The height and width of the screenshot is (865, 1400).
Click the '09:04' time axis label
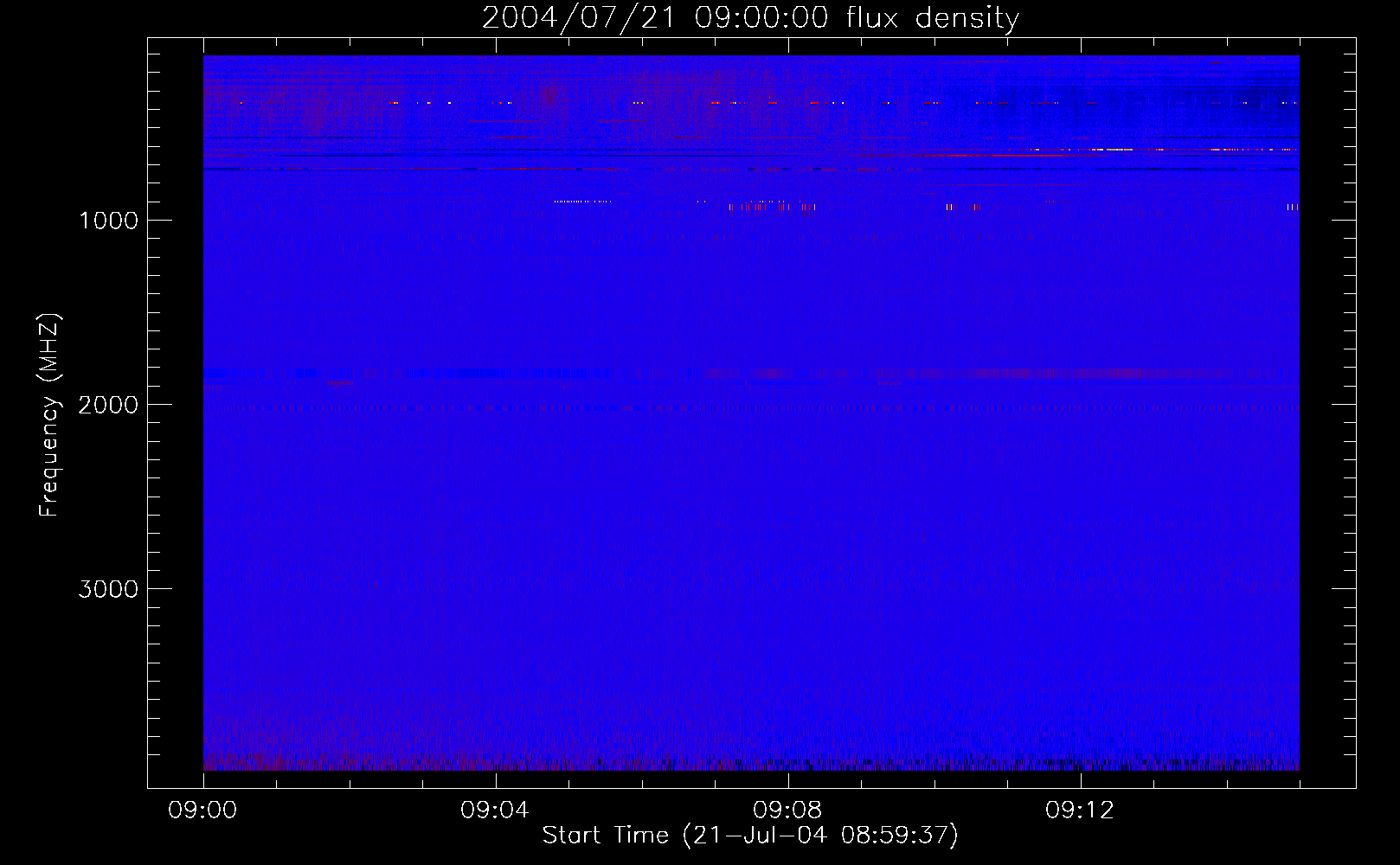coord(496,811)
